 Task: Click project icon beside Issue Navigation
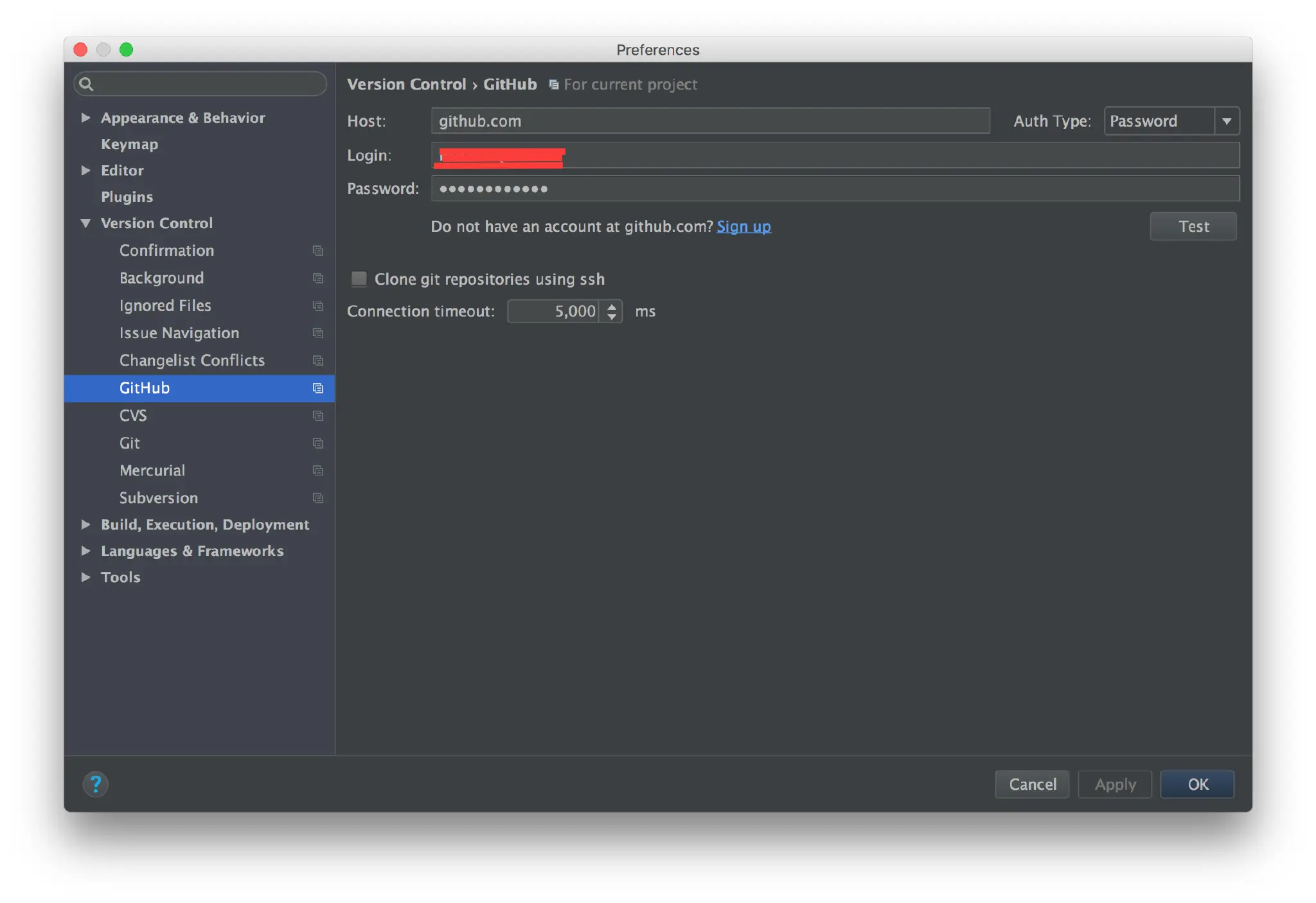point(317,333)
